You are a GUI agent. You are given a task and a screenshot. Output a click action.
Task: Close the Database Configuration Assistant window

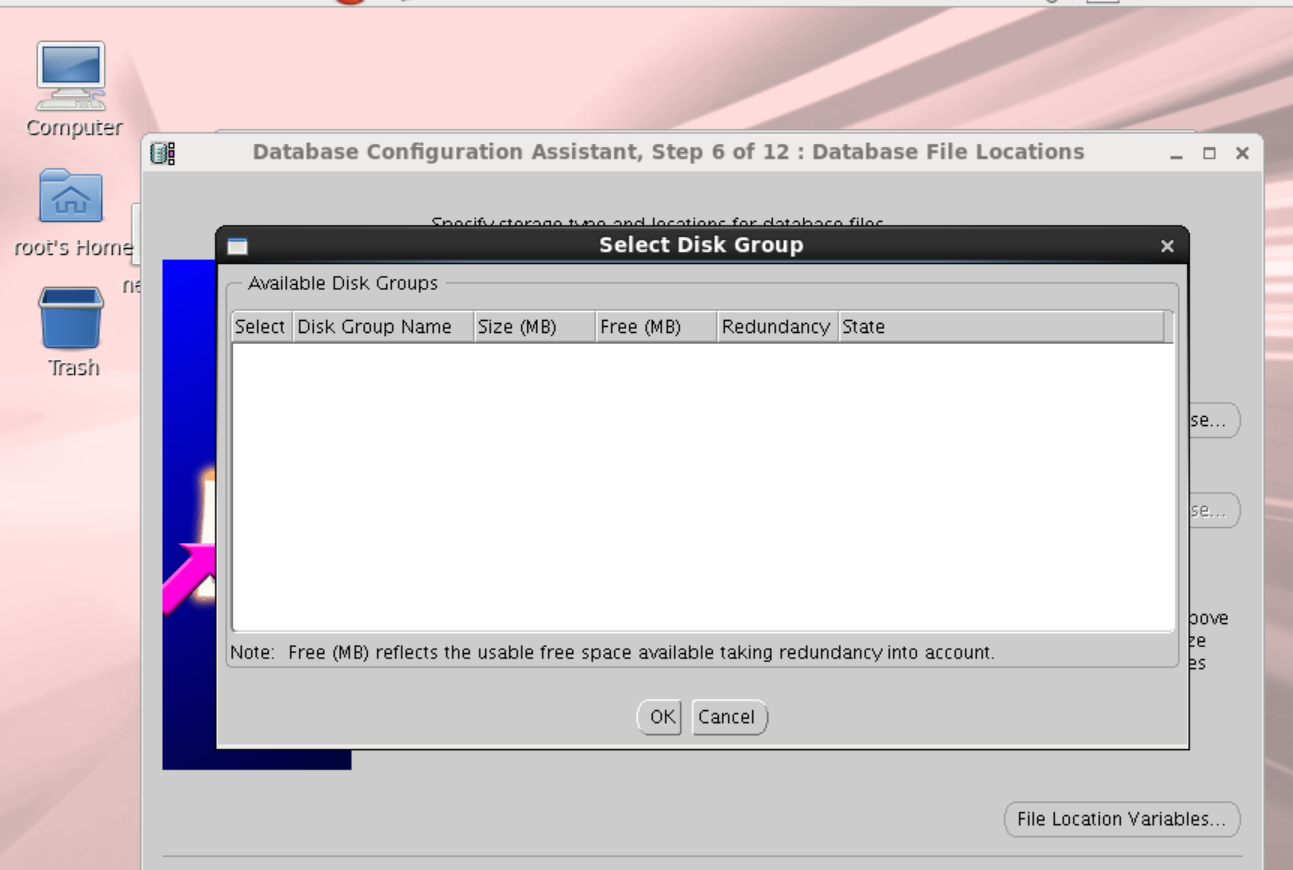(1241, 154)
